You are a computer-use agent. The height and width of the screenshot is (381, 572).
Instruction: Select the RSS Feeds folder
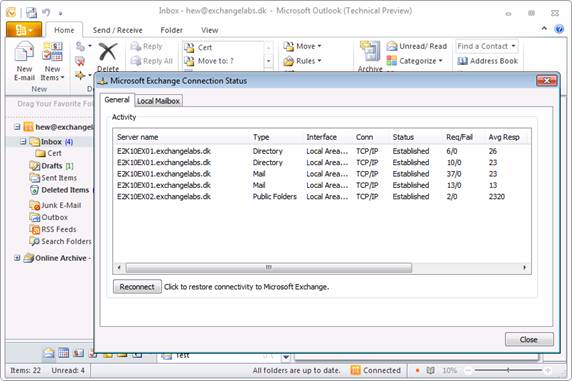(53, 230)
